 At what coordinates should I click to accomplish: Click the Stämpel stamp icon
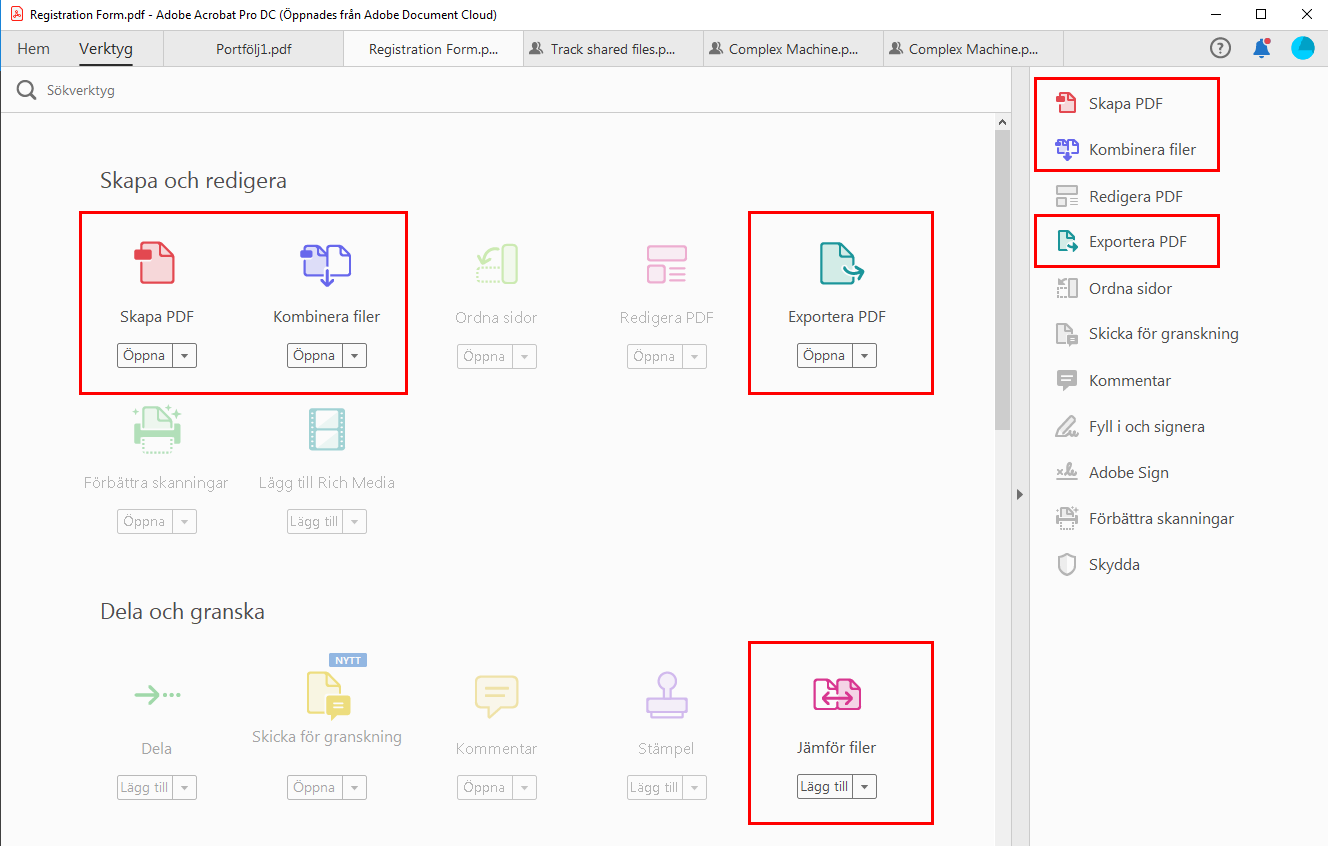point(666,695)
